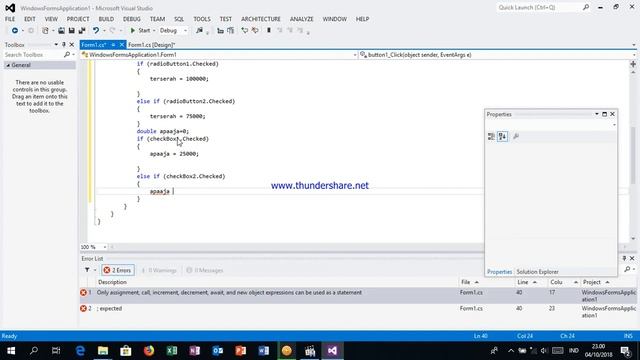This screenshot has width=640, height=360.
Task: Open the DEBUG menu
Action: click(x=131, y=19)
